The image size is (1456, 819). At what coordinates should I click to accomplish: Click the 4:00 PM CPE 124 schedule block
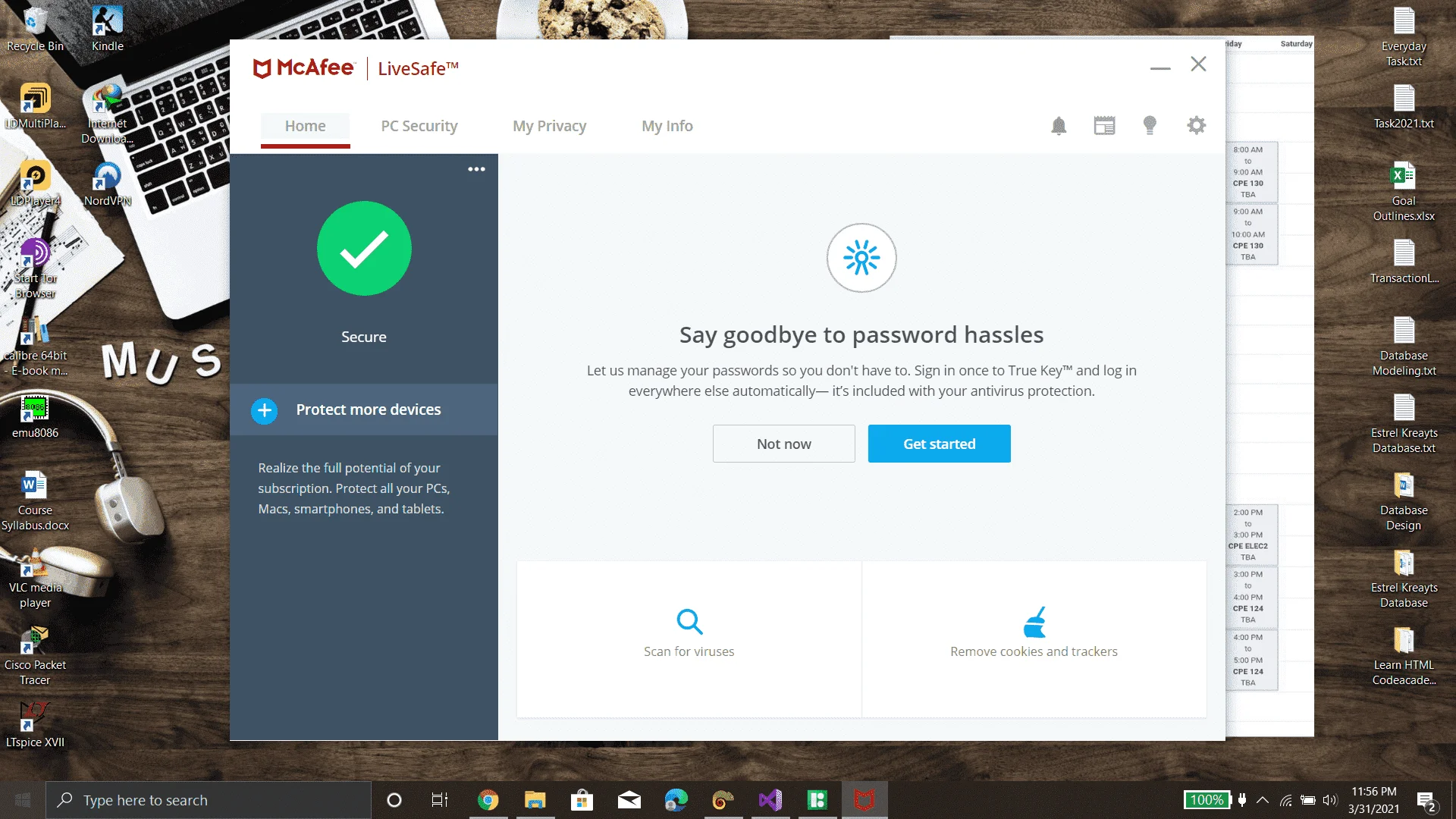1251,660
